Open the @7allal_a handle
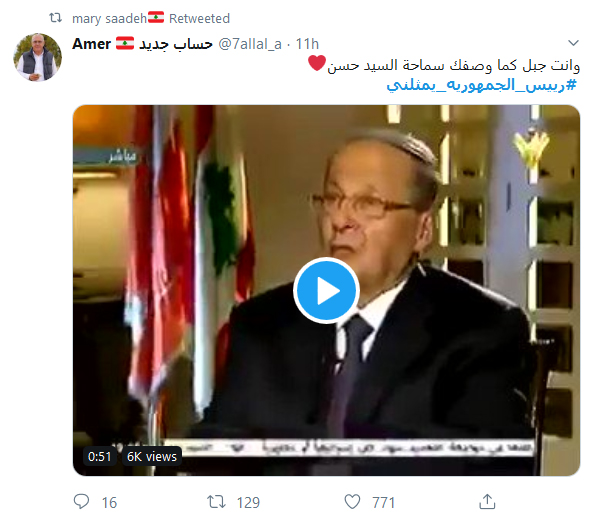 250,44
